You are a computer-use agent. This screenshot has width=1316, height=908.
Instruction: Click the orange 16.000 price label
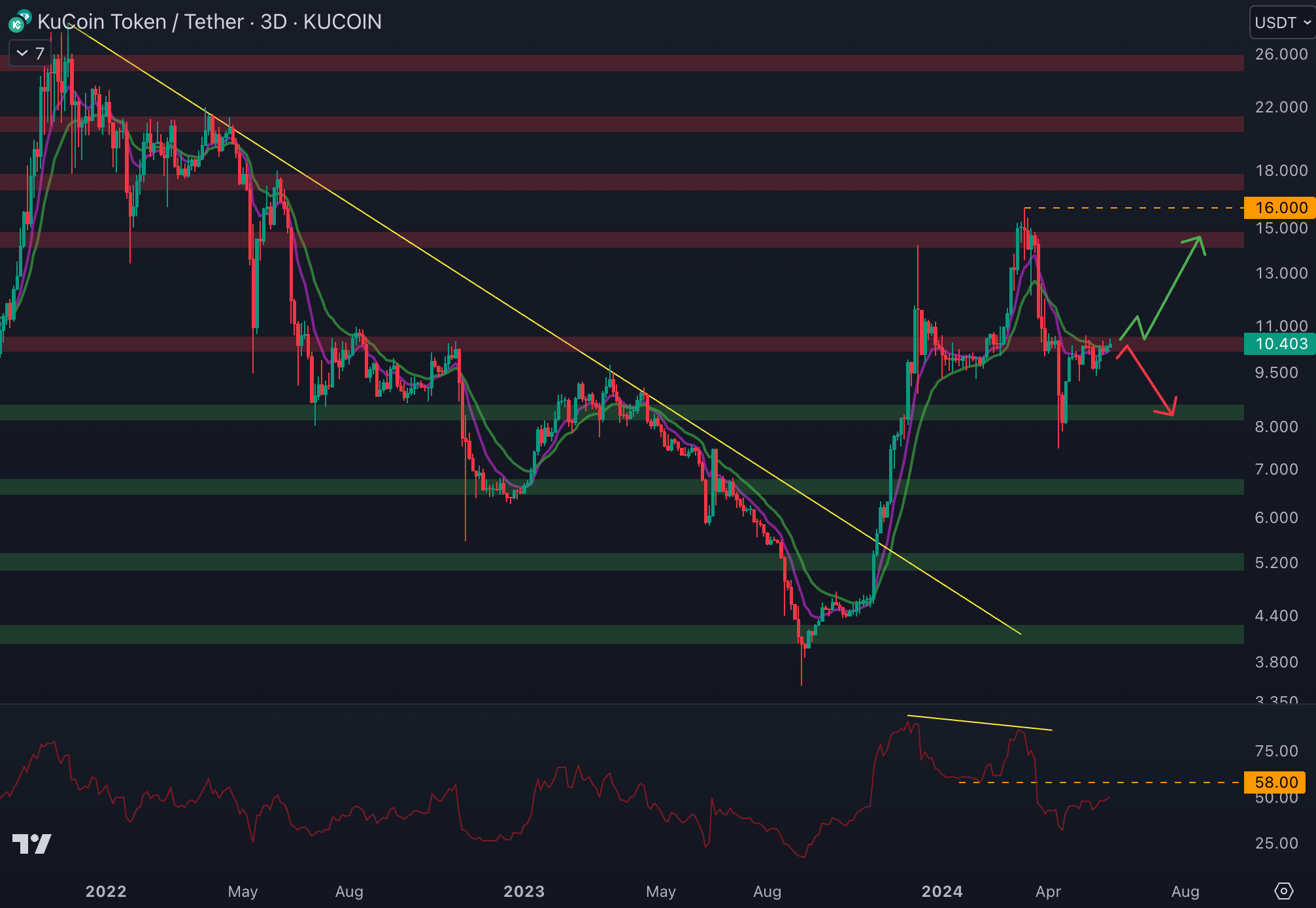[x=1280, y=208]
